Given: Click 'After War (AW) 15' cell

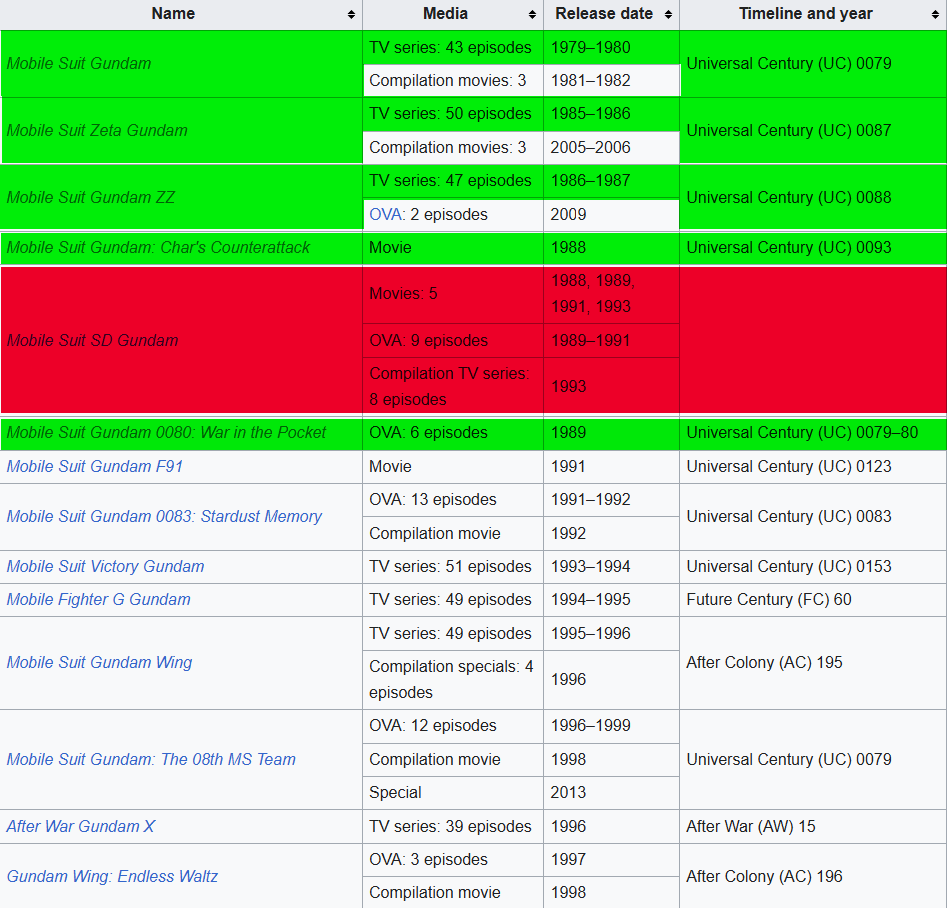Looking at the screenshot, I should [813, 826].
